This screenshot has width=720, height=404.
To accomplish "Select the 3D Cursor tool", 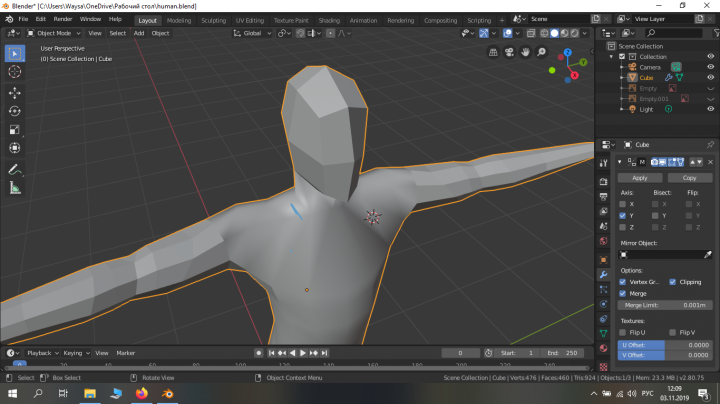I will tap(15, 72).
